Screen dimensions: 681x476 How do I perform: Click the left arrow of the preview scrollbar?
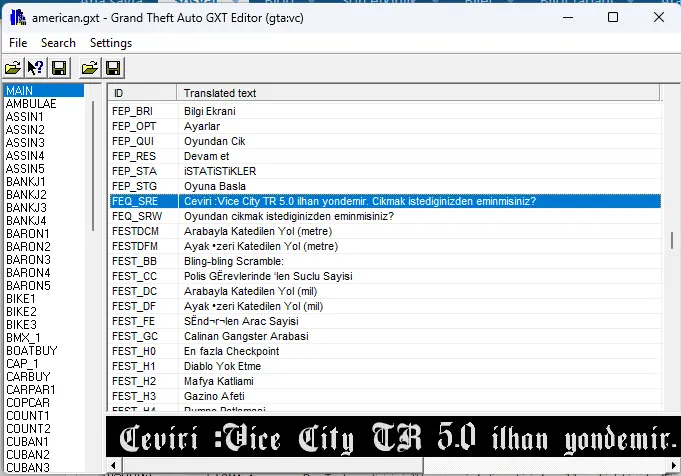(113, 465)
